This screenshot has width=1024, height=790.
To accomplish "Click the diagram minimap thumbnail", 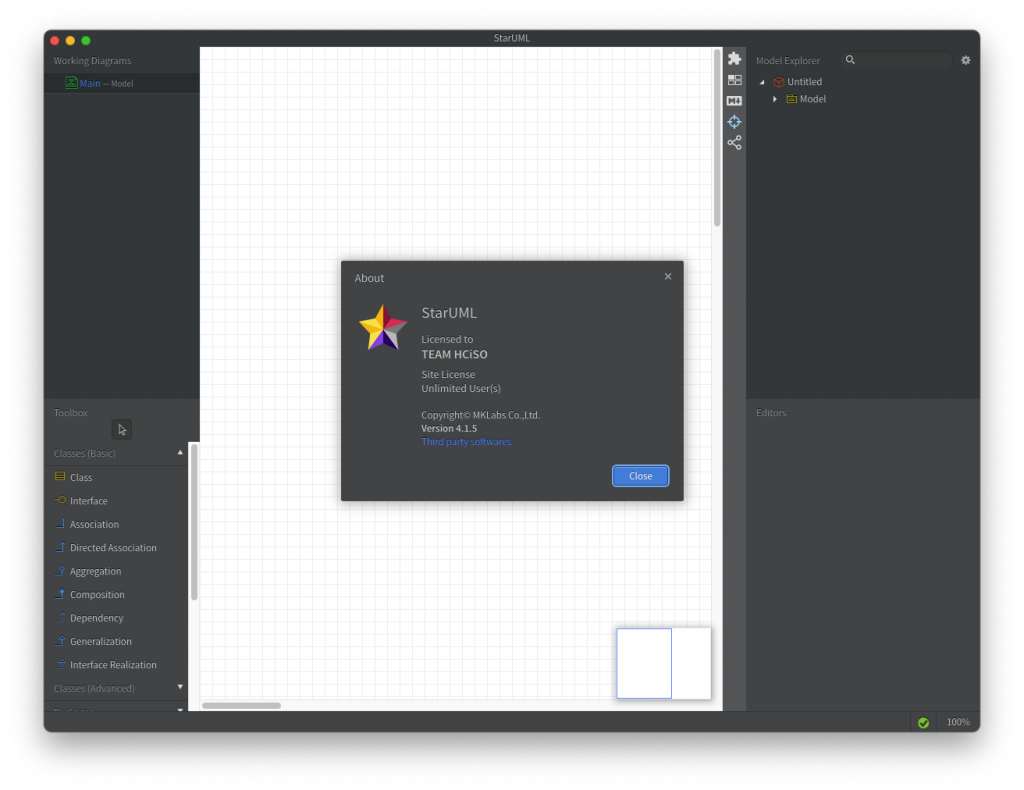I will (664, 663).
